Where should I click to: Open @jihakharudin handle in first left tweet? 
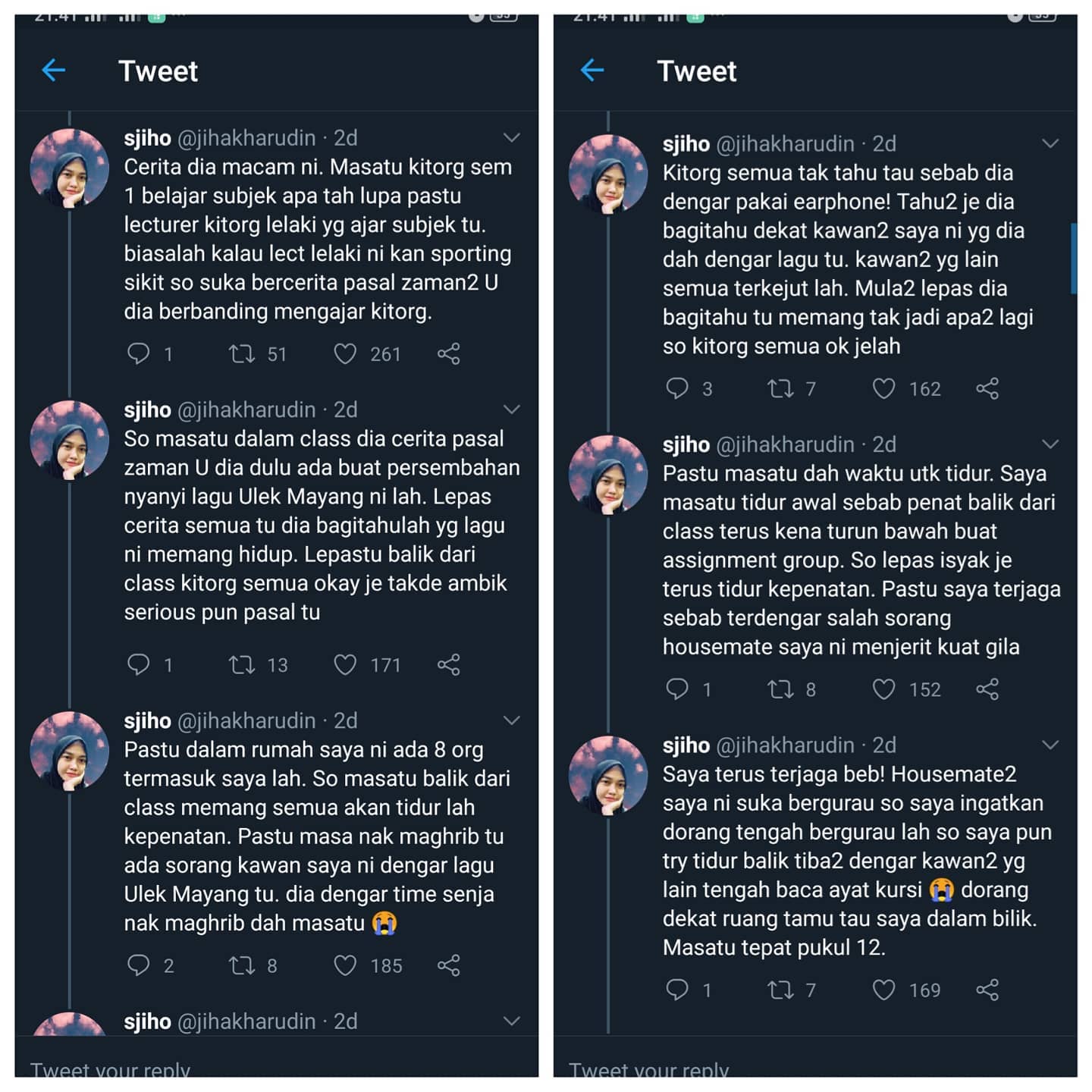pos(246,138)
